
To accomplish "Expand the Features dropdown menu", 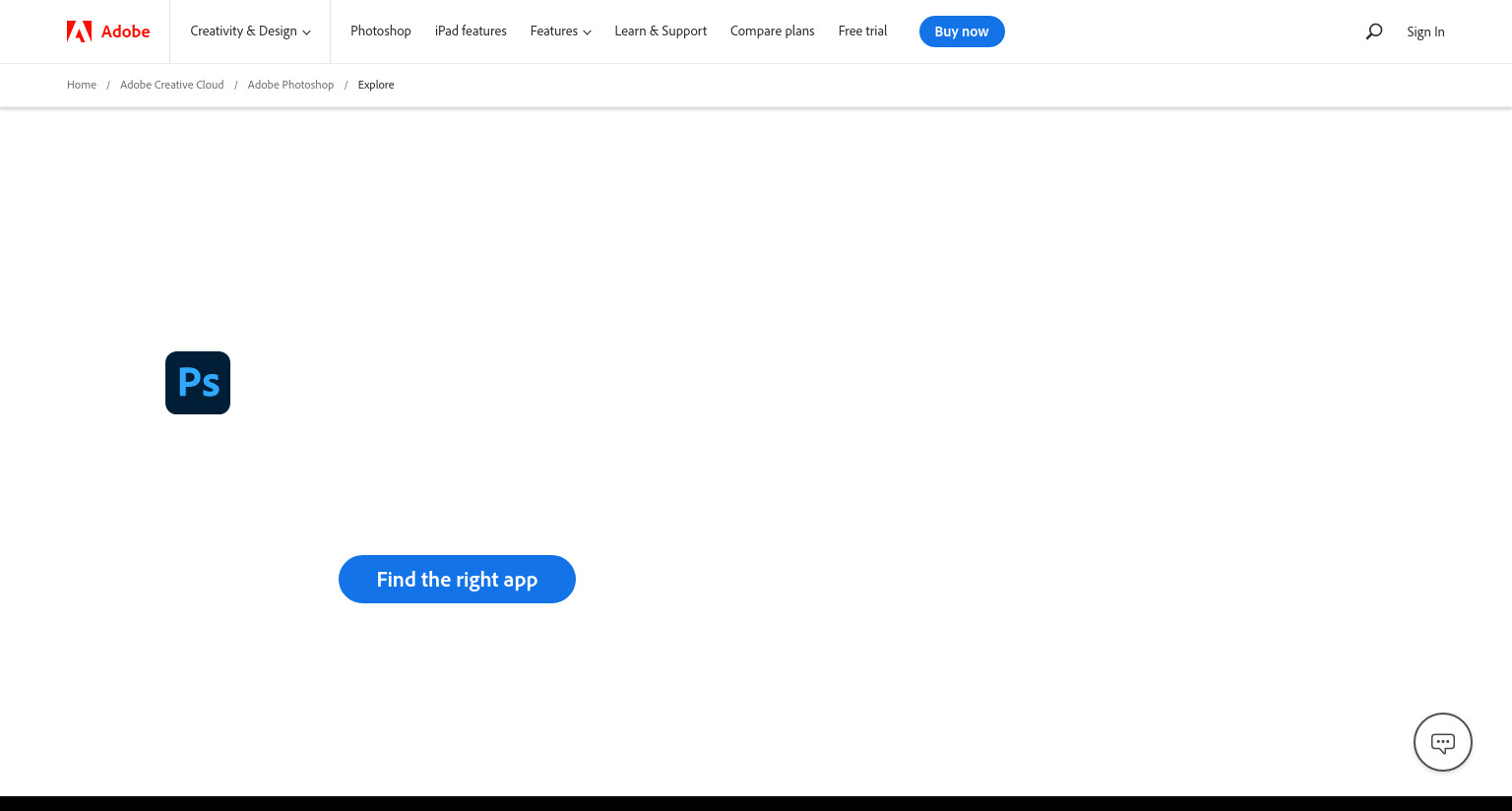I will click(561, 31).
